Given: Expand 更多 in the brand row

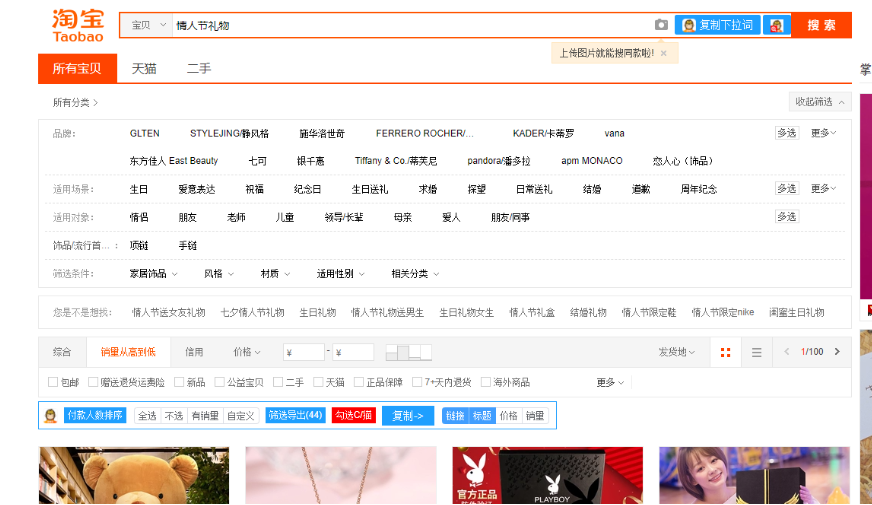Looking at the screenshot, I should [823, 133].
